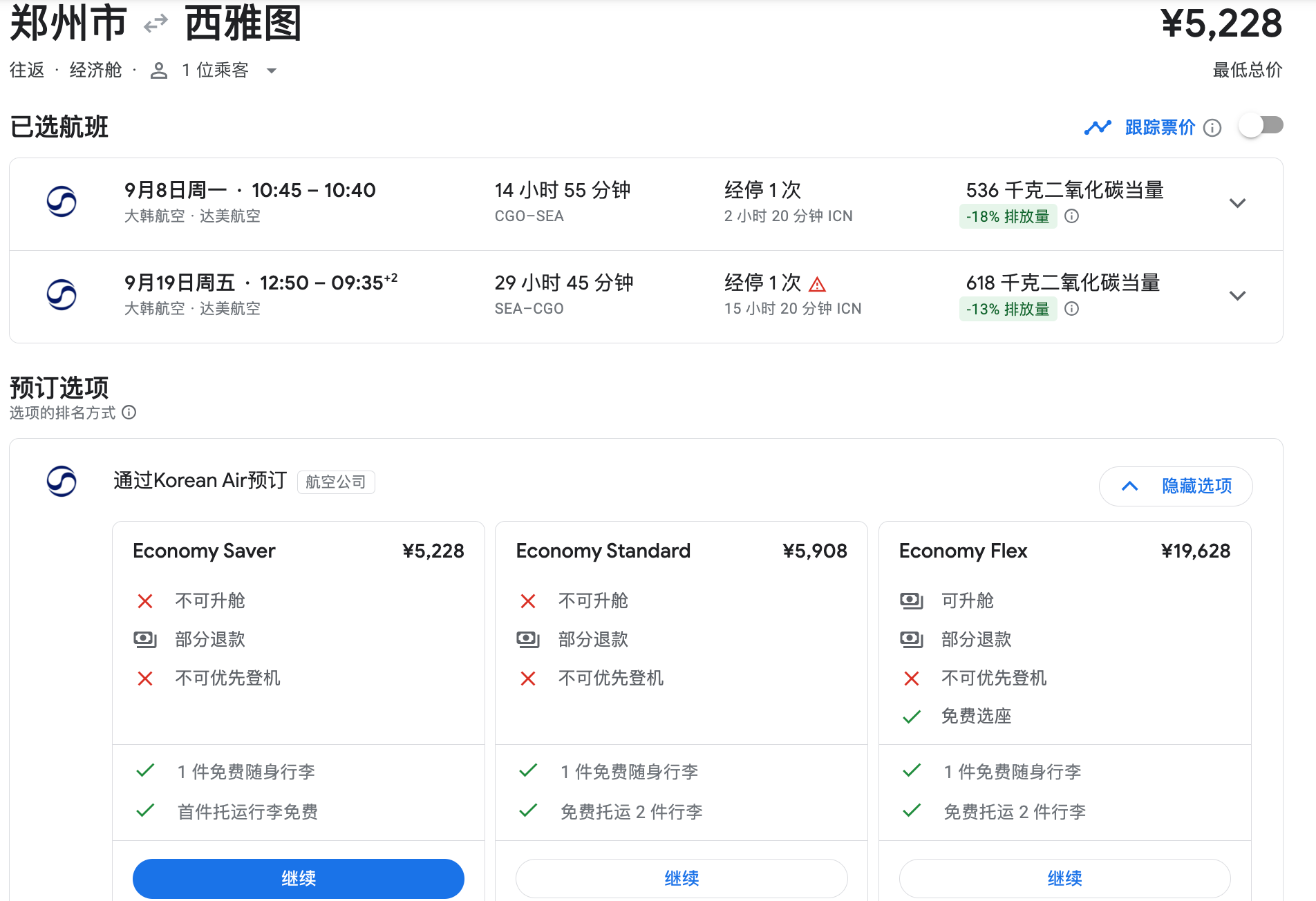Screen dimensions: 1316x901
Task: Click the -18% 排放量 green badge
Action: (x=1008, y=216)
